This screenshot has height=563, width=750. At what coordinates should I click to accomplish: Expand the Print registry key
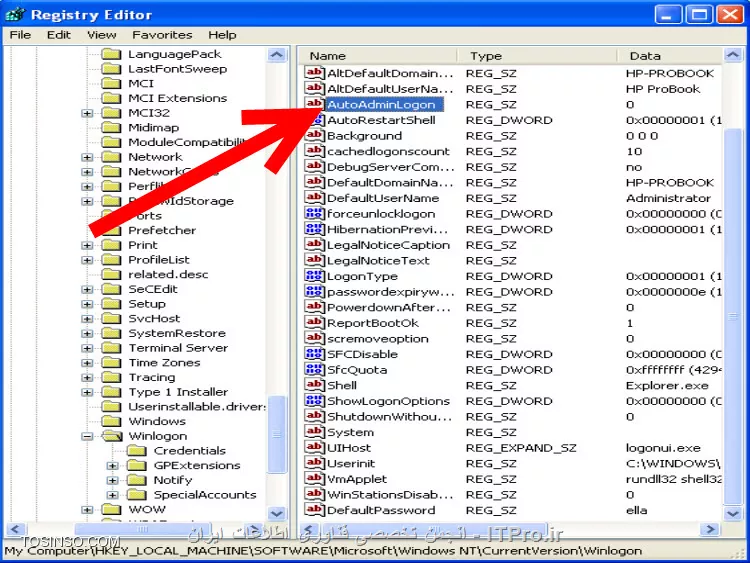pos(87,245)
